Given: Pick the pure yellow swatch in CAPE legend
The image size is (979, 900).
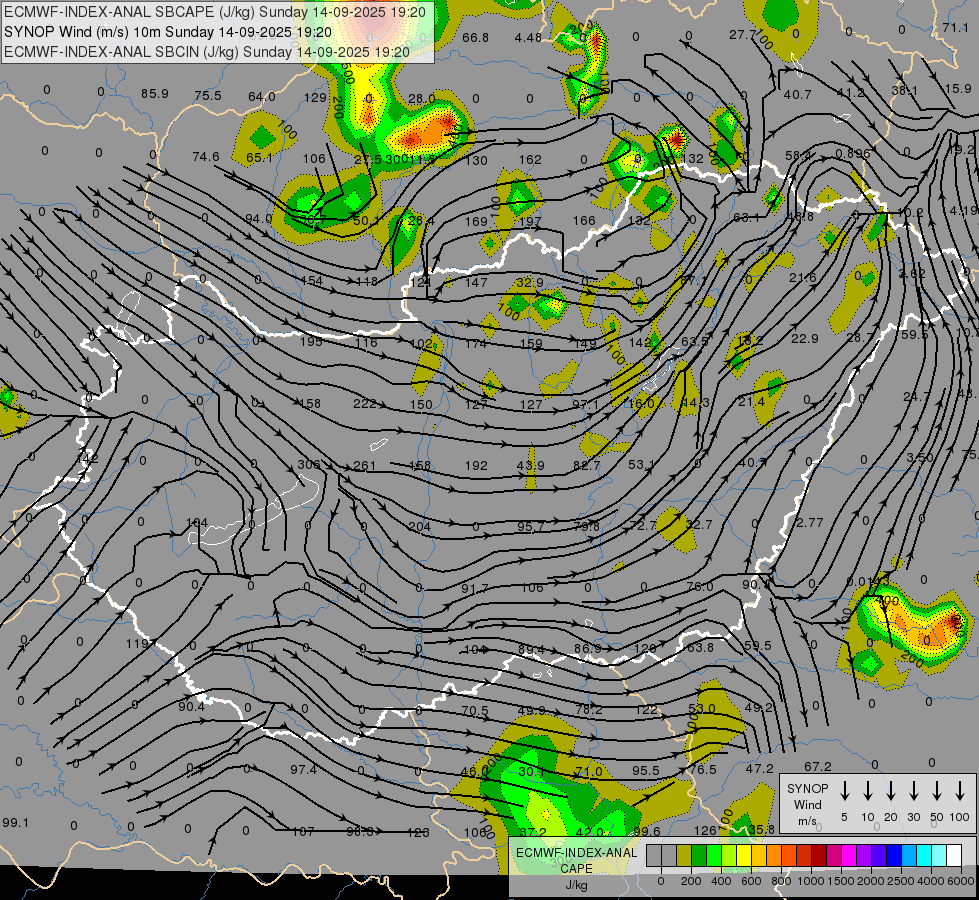Looking at the screenshot, I should pos(744,855).
